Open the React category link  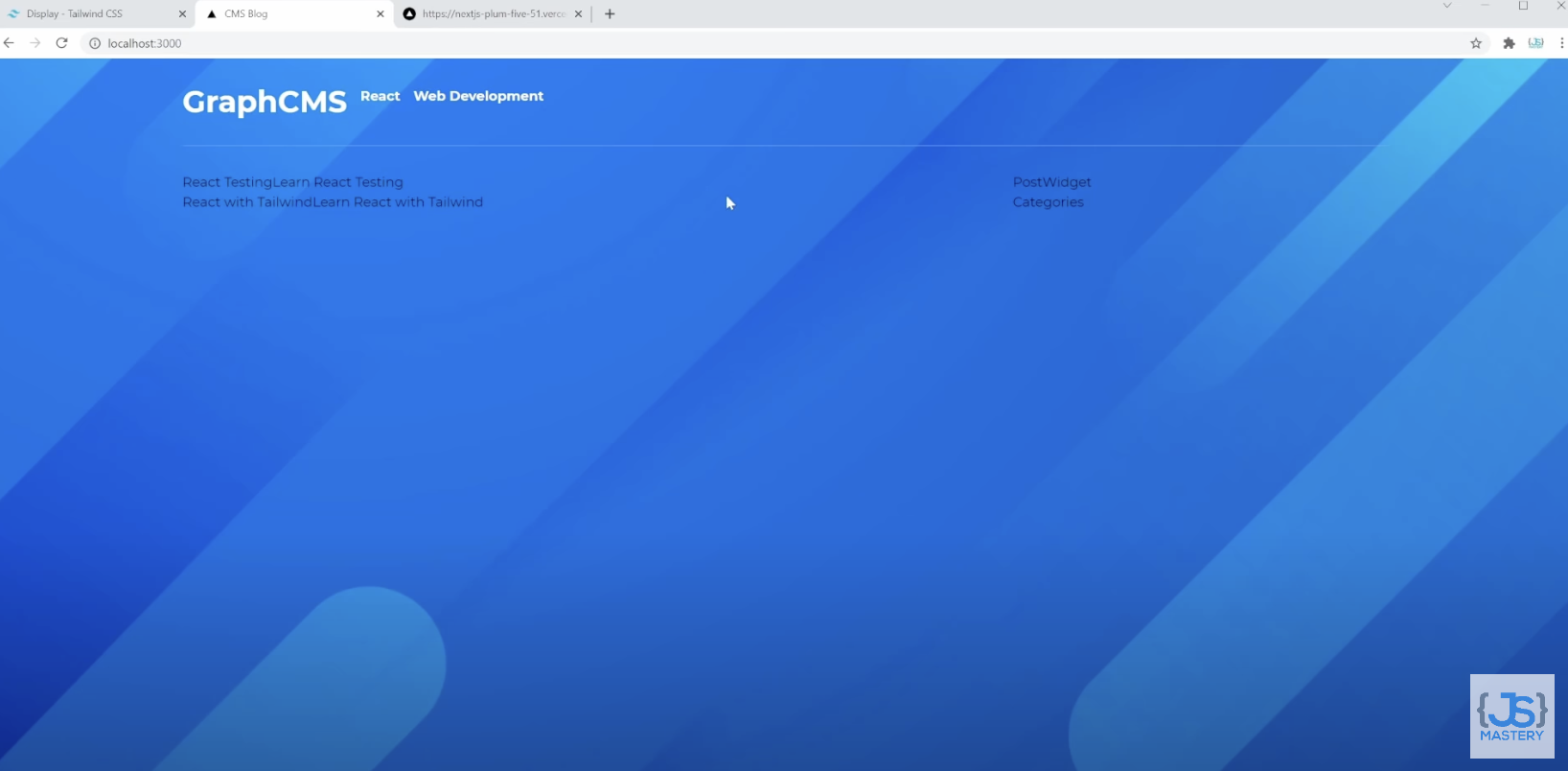tap(380, 96)
